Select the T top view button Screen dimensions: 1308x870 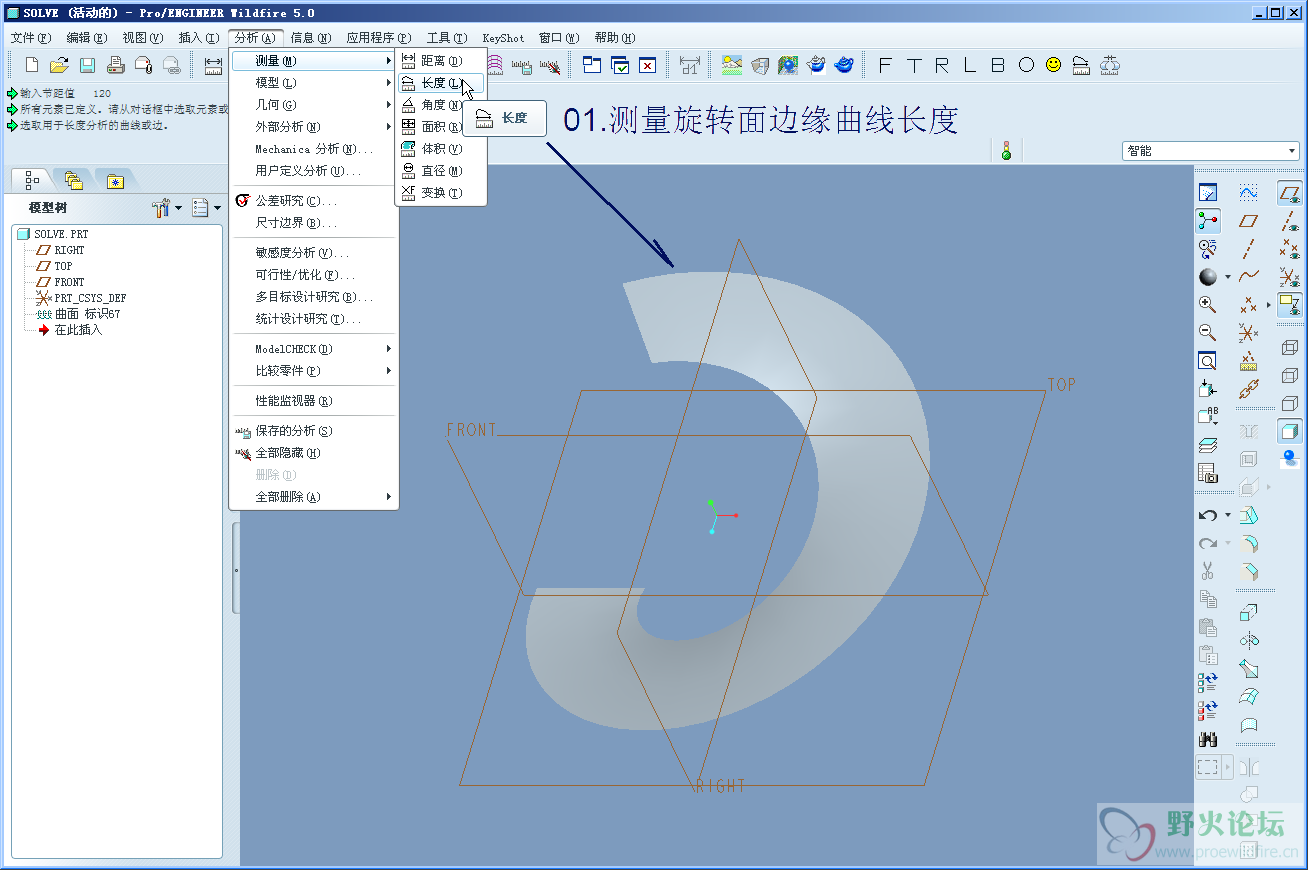click(914, 65)
